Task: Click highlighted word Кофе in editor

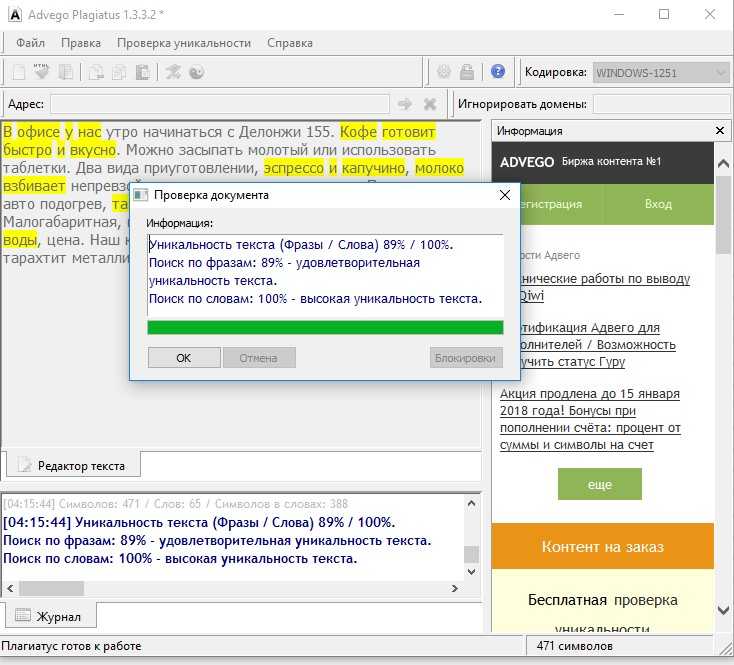Action: tap(358, 132)
